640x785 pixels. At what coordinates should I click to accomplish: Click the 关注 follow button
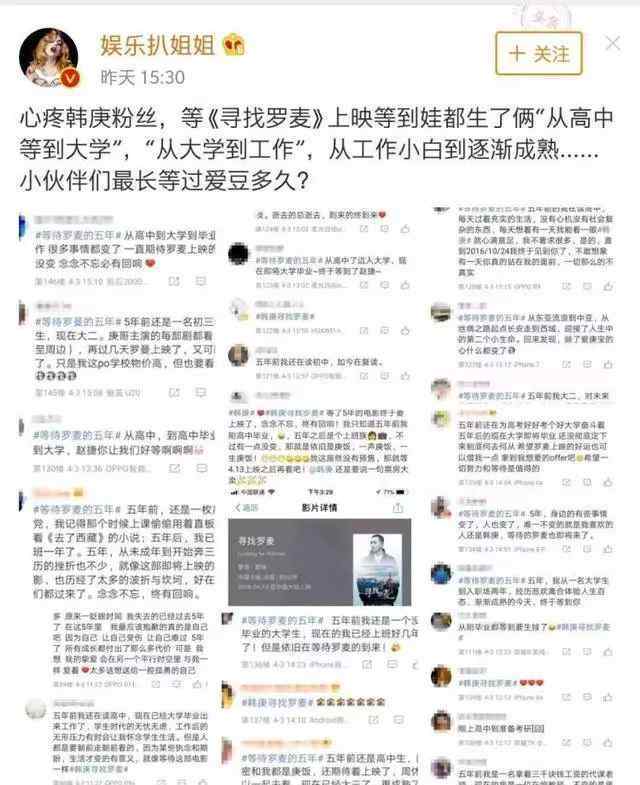coord(539,54)
